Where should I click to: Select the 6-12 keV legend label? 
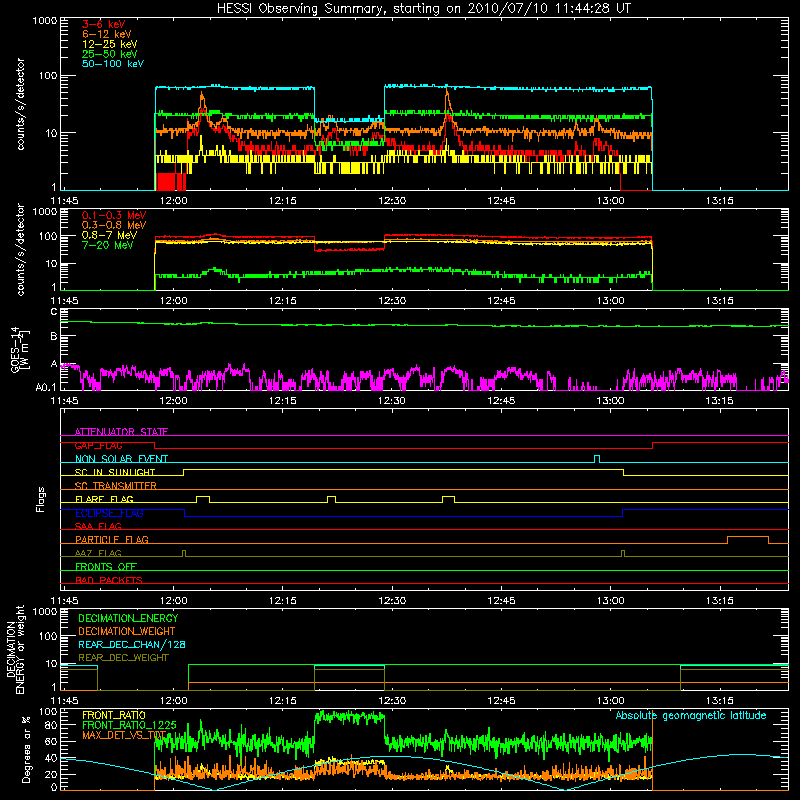point(107,34)
